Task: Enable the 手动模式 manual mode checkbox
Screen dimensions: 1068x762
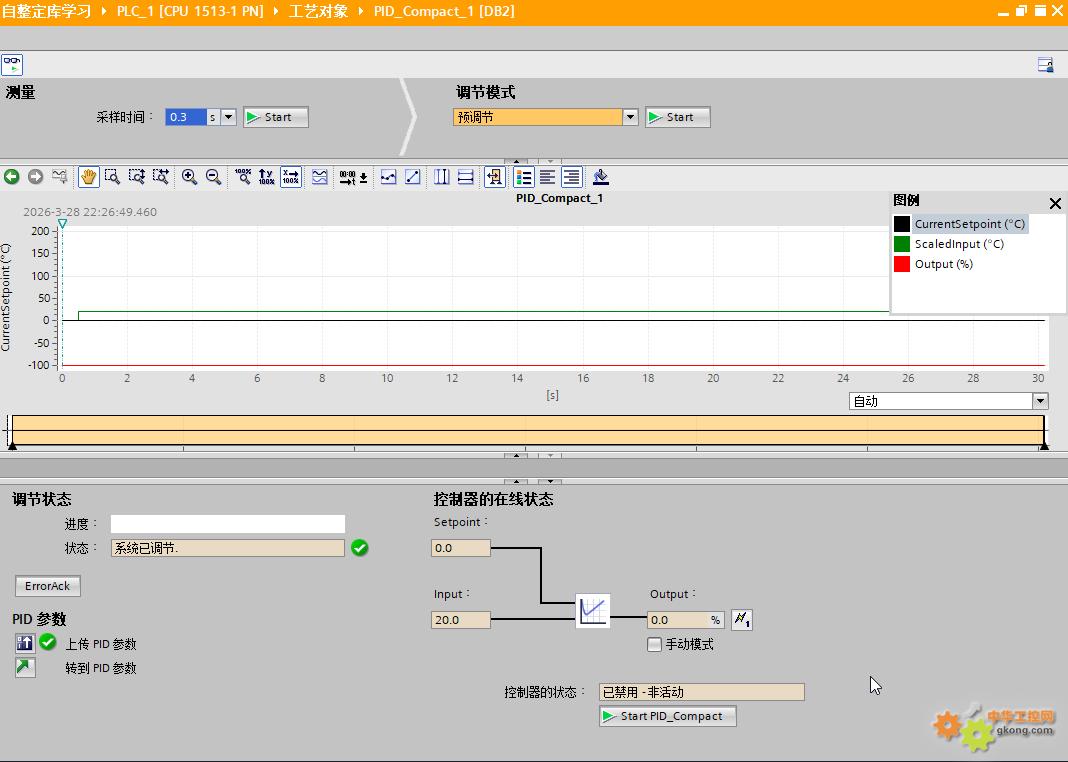Action: click(654, 645)
